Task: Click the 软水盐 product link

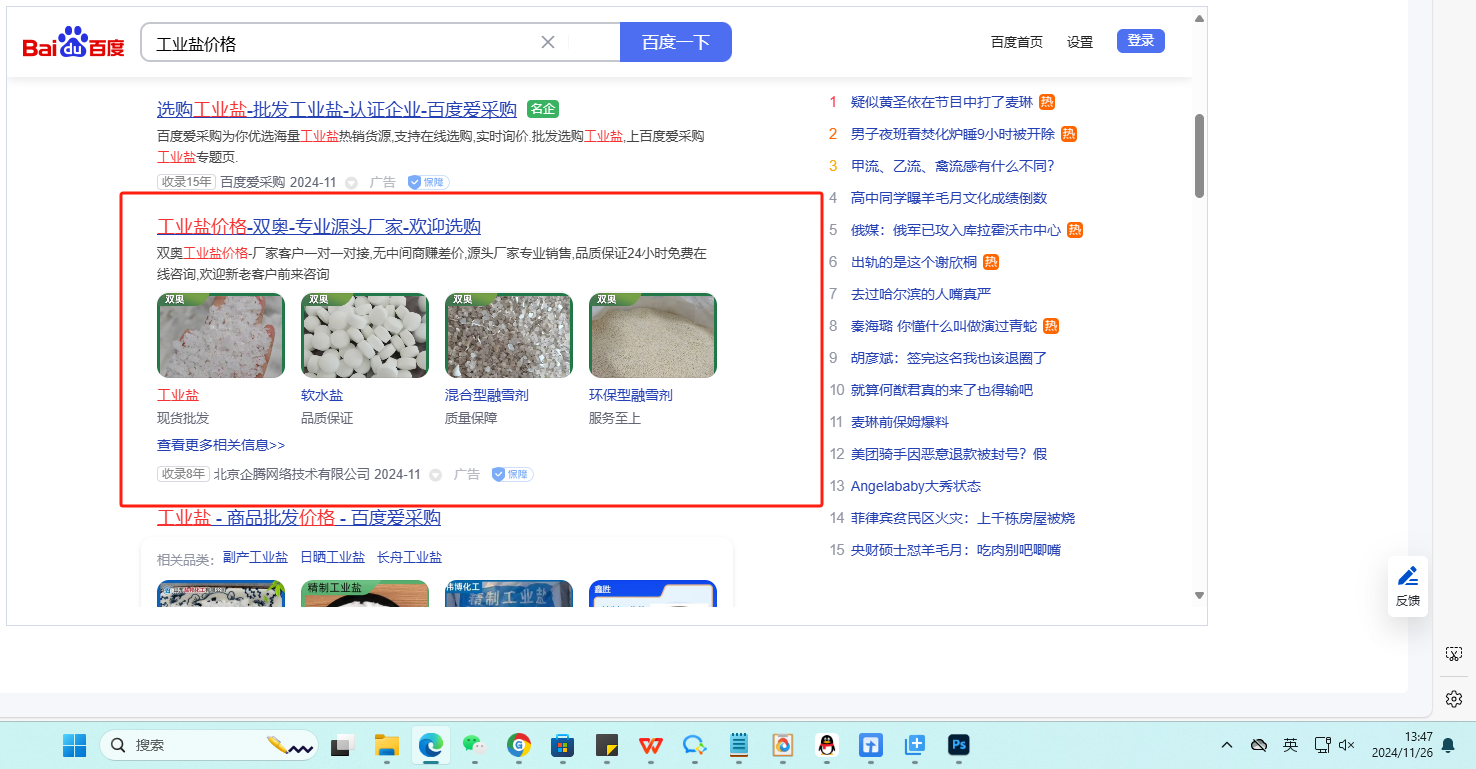Action: [x=322, y=395]
